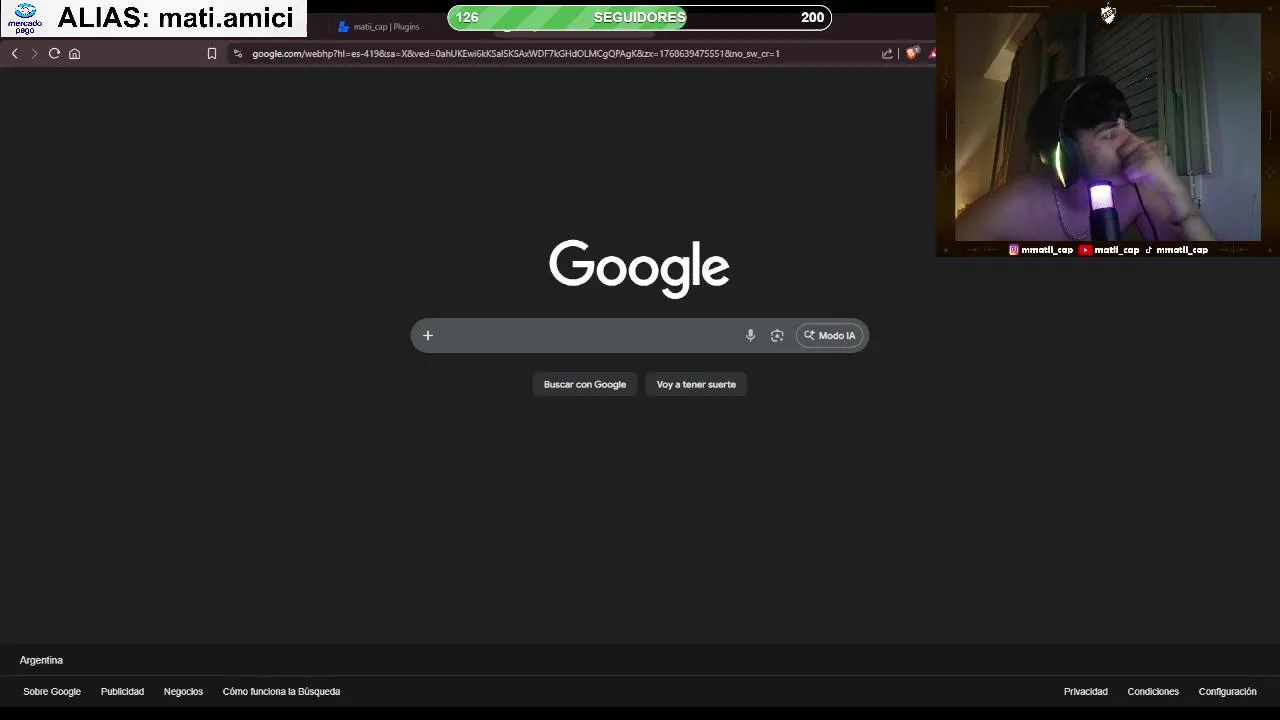Open the Privacidad footer link
1280x720 pixels.
coord(1085,691)
